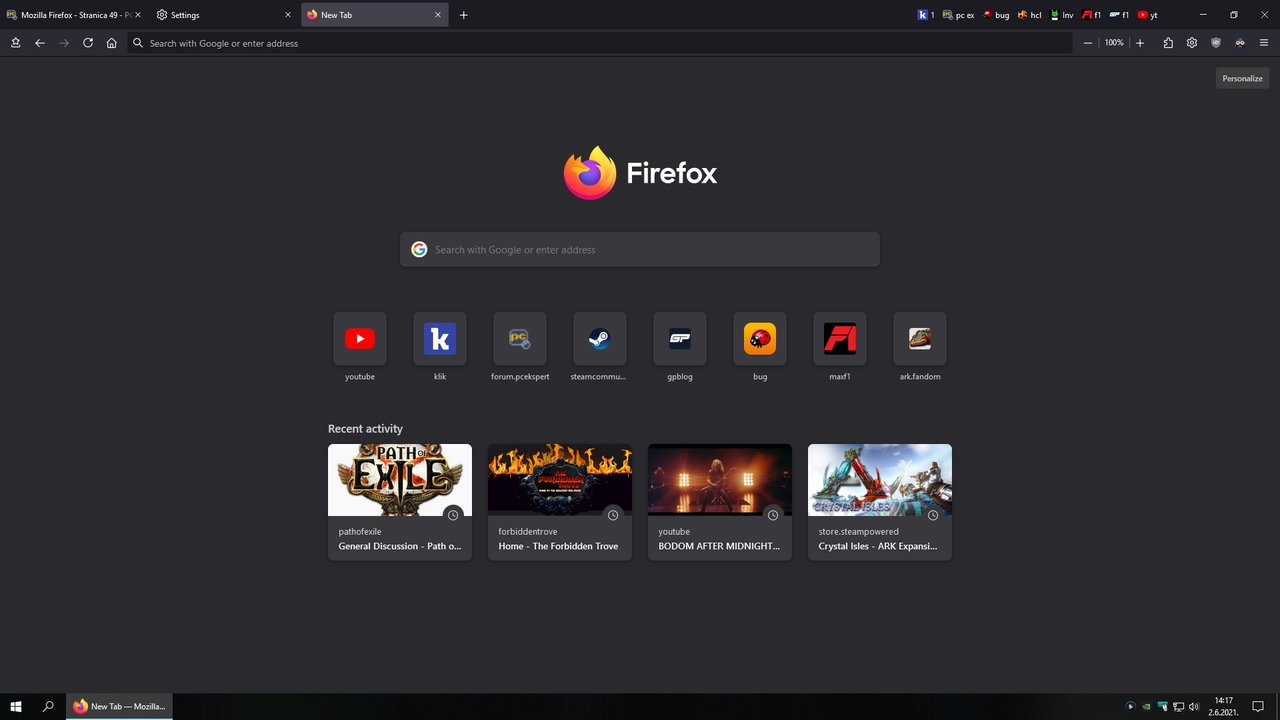Open the Path of Exile General Discussion card
Image resolution: width=1280 pixels, height=720 pixels.
pos(400,502)
